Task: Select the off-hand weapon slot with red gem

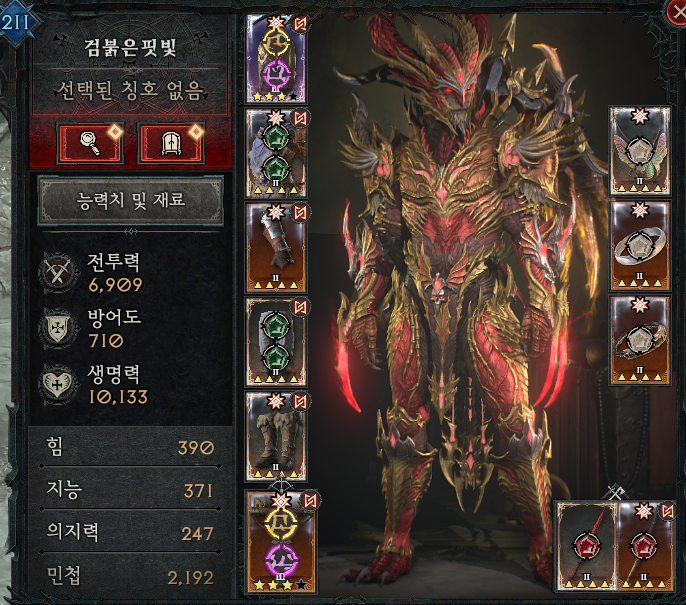Action: pyautogui.click(x=646, y=547)
